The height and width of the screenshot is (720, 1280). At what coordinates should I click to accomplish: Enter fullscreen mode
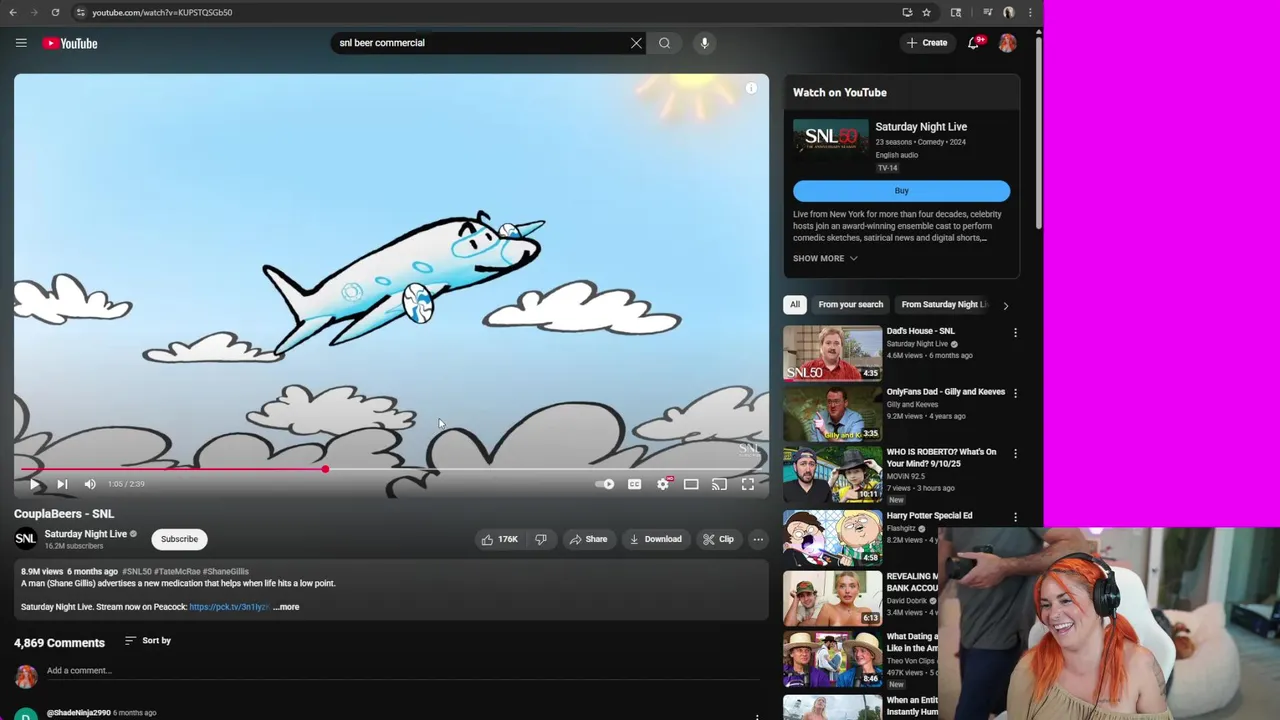click(x=748, y=484)
